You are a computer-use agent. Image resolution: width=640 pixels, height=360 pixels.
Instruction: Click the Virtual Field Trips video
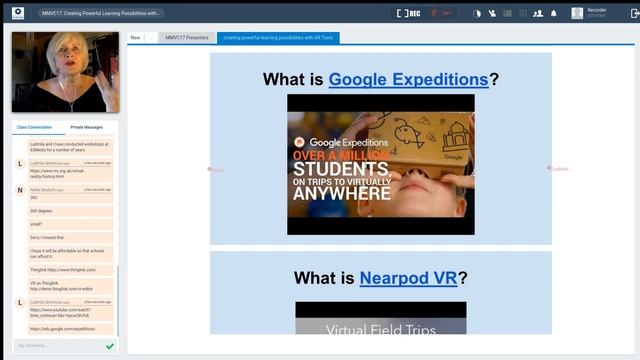point(381,318)
